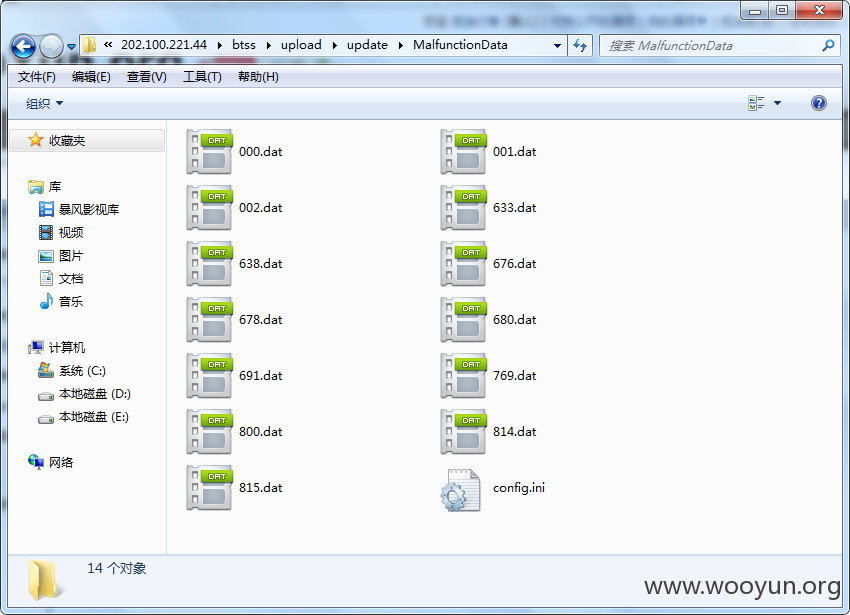Go back with the blue back arrow
Screen dimensions: 850x615
[23, 46]
